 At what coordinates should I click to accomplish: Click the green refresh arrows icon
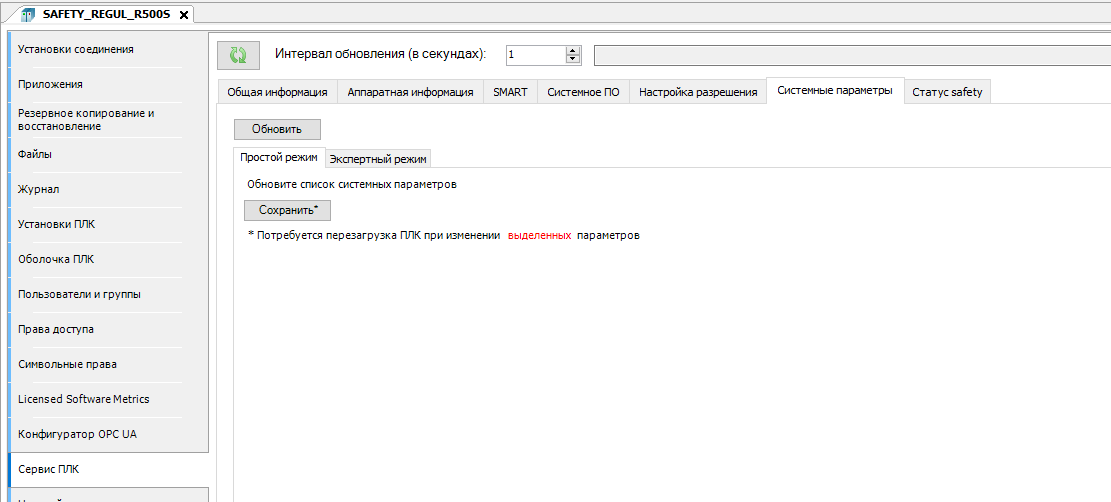pyautogui.click(x=238, y=55)
